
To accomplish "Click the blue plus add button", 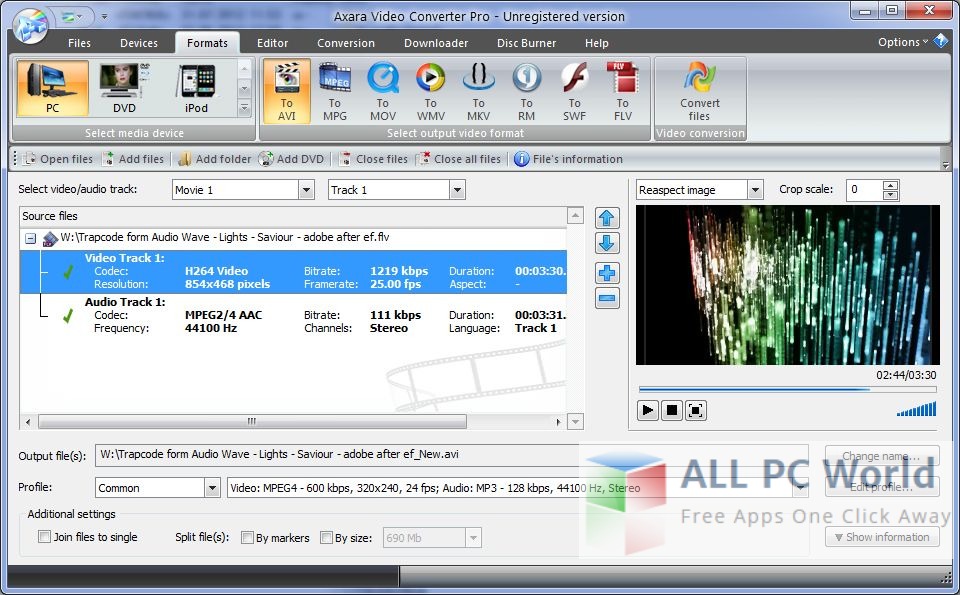I will point(607,273).
